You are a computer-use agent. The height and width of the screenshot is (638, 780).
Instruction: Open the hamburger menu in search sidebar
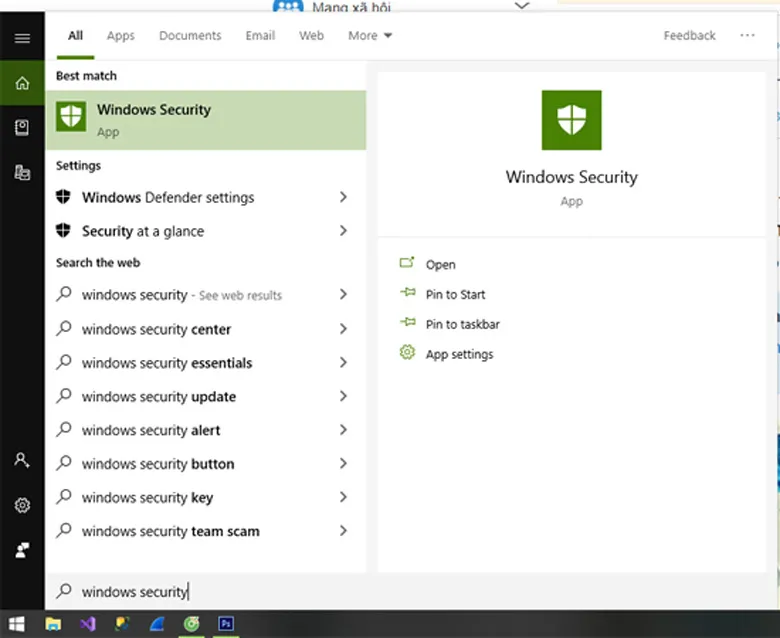[22, 38]
